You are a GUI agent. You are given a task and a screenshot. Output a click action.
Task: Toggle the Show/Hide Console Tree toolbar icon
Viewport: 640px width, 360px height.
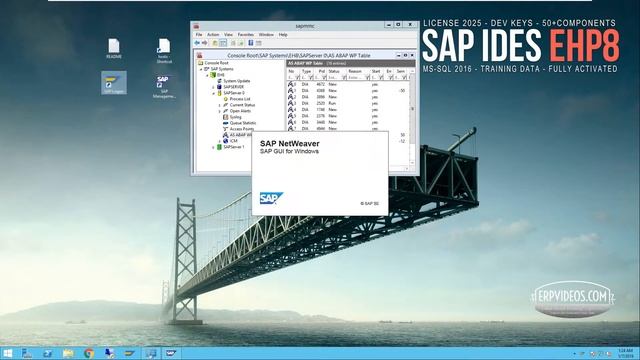tap(223, 43)
